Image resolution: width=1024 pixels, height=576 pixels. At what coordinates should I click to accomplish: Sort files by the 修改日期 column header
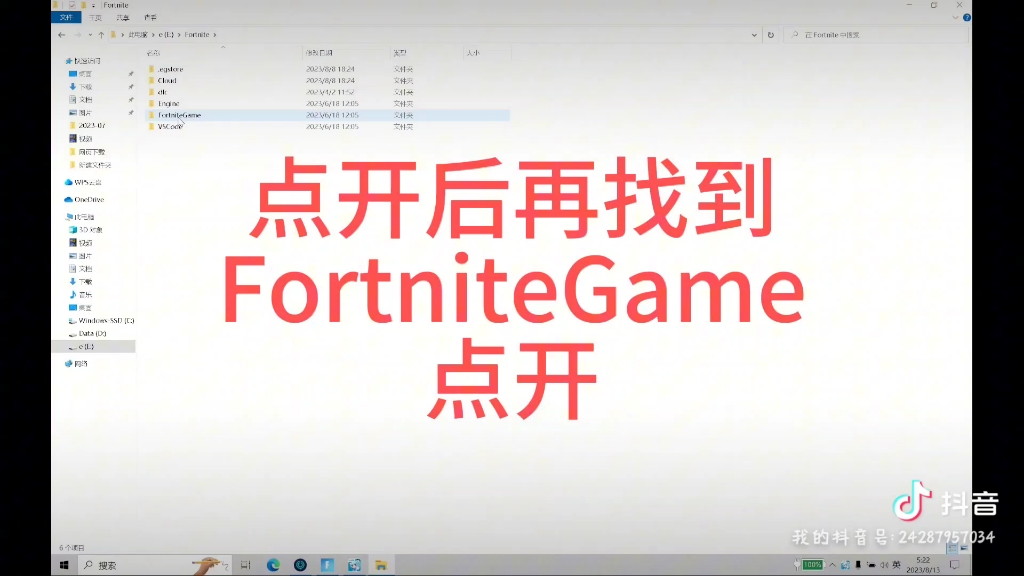point(321,52)
